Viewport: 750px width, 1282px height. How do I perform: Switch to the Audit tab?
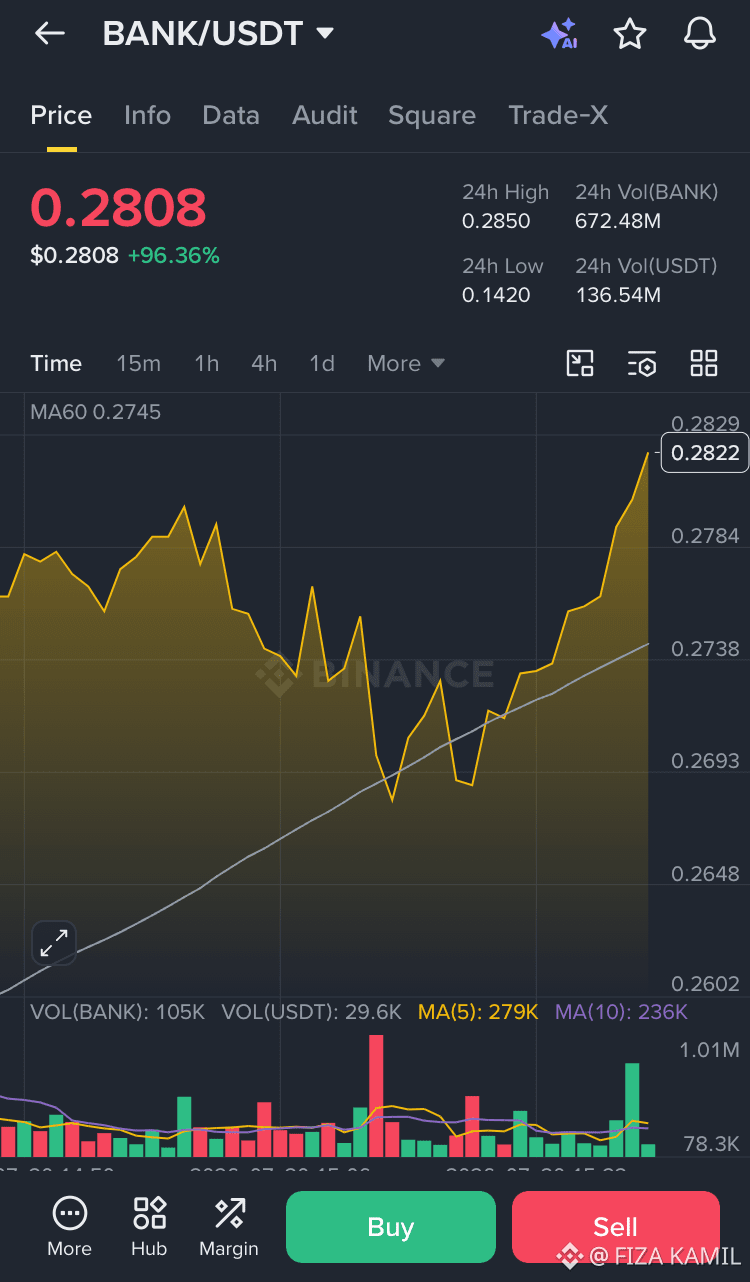325,116
